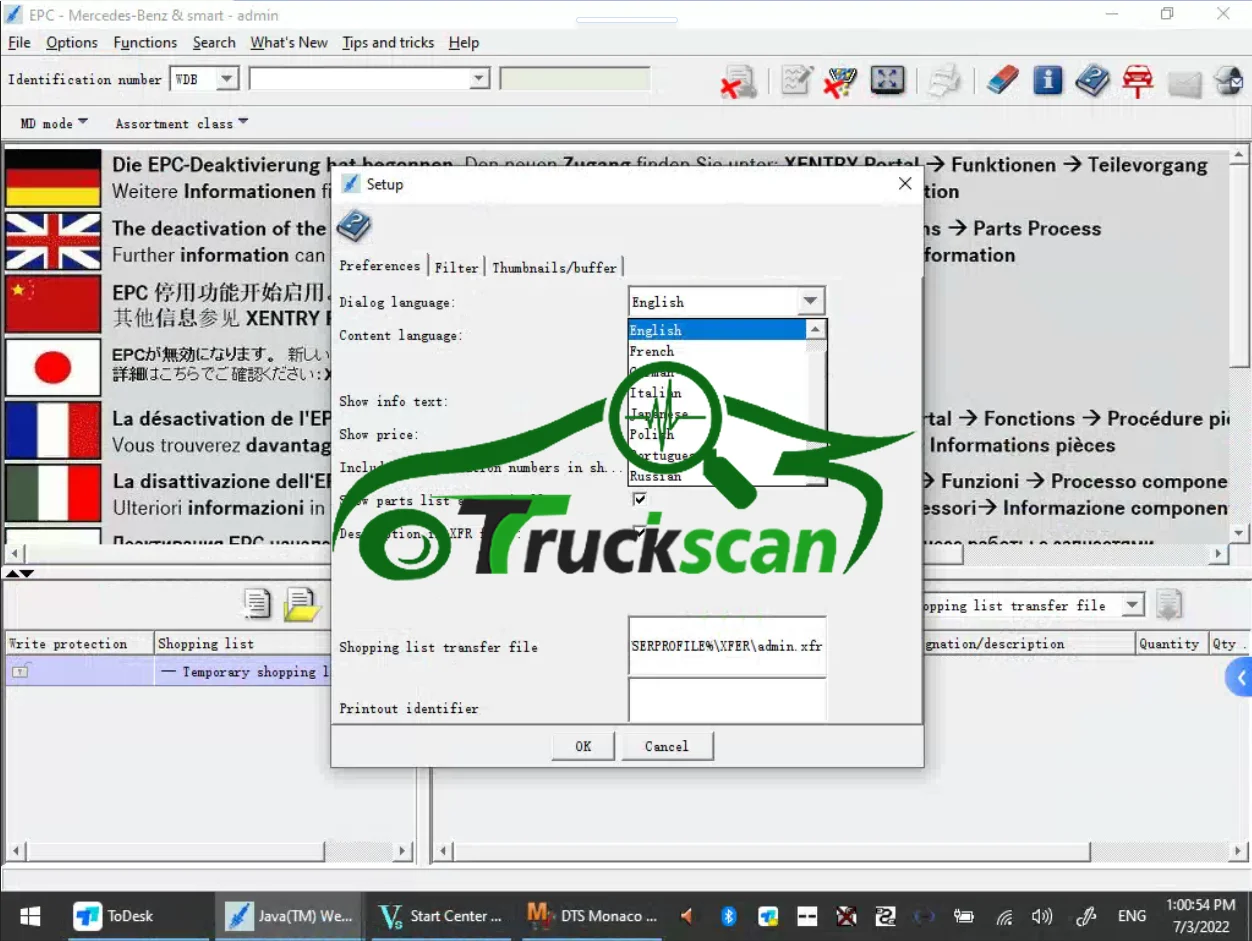Click the download icon beside transfer file combo
The height and width of the screenshot is (941, 1252).
[x=1169, y=605]
